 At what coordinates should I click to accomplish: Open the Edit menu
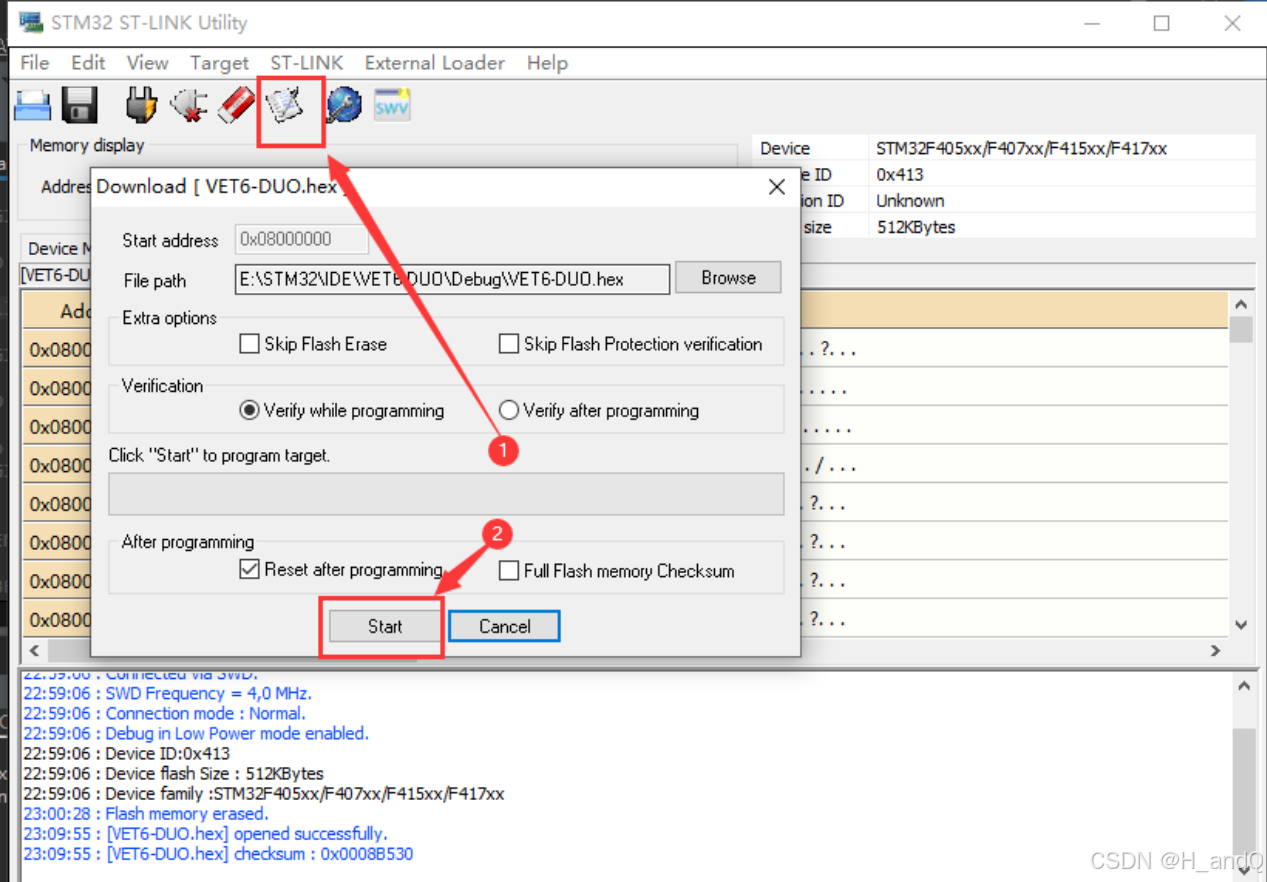88,62
